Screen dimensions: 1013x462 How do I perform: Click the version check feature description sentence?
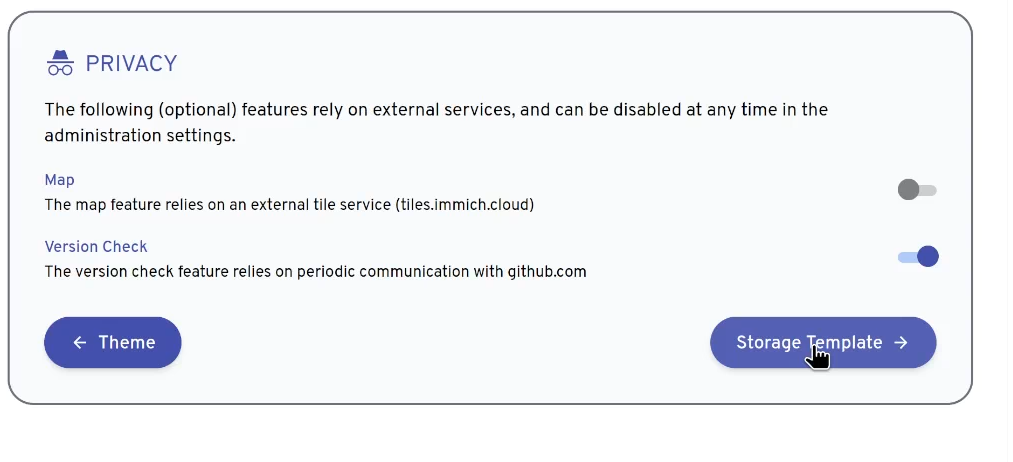click(315, 272)
